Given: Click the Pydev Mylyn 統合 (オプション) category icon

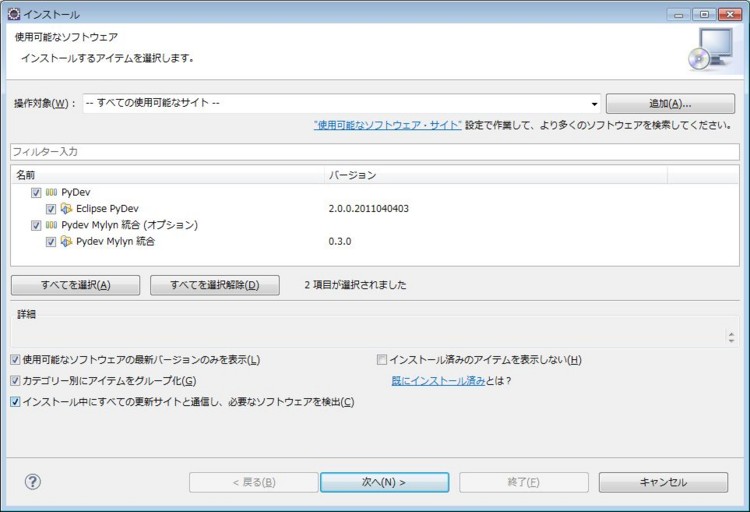Looking at the screenshot, I should (x=51, y=225).
